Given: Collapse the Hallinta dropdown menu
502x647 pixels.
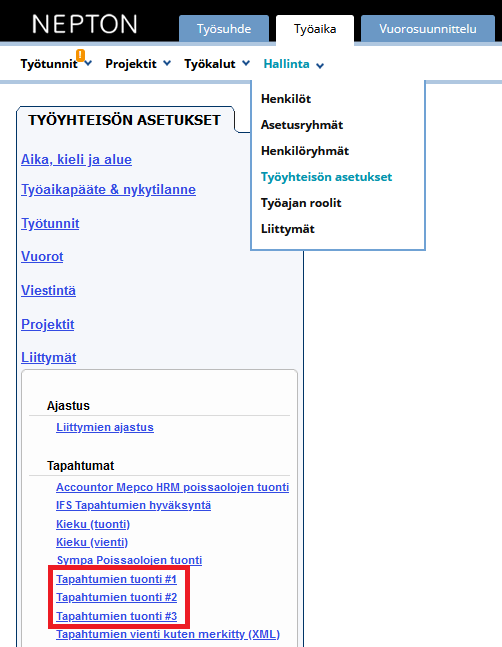Looking at the screenshot, I should pyautogui.click(x=294, y=64).
